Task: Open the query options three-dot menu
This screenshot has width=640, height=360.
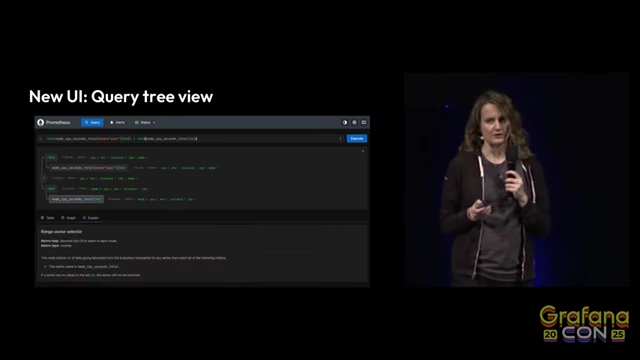Action: 340,139
